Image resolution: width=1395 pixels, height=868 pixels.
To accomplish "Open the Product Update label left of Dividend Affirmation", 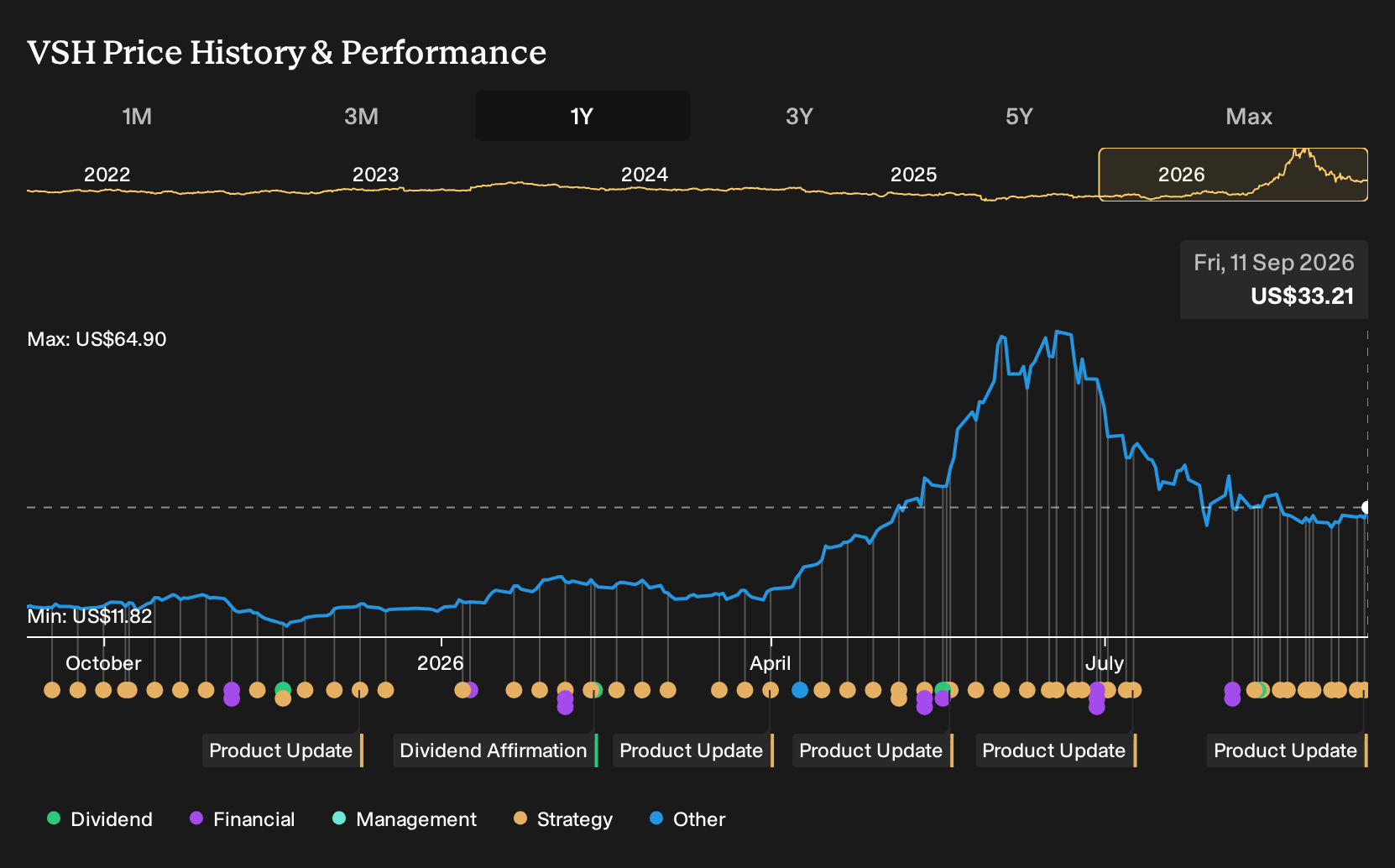I will (283, 750).
